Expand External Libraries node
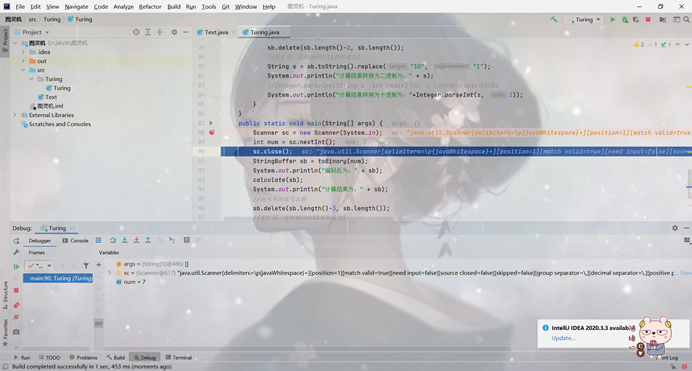Image resolution: width=692 pixels, height=371 pixels. click(x=15, y=115)
